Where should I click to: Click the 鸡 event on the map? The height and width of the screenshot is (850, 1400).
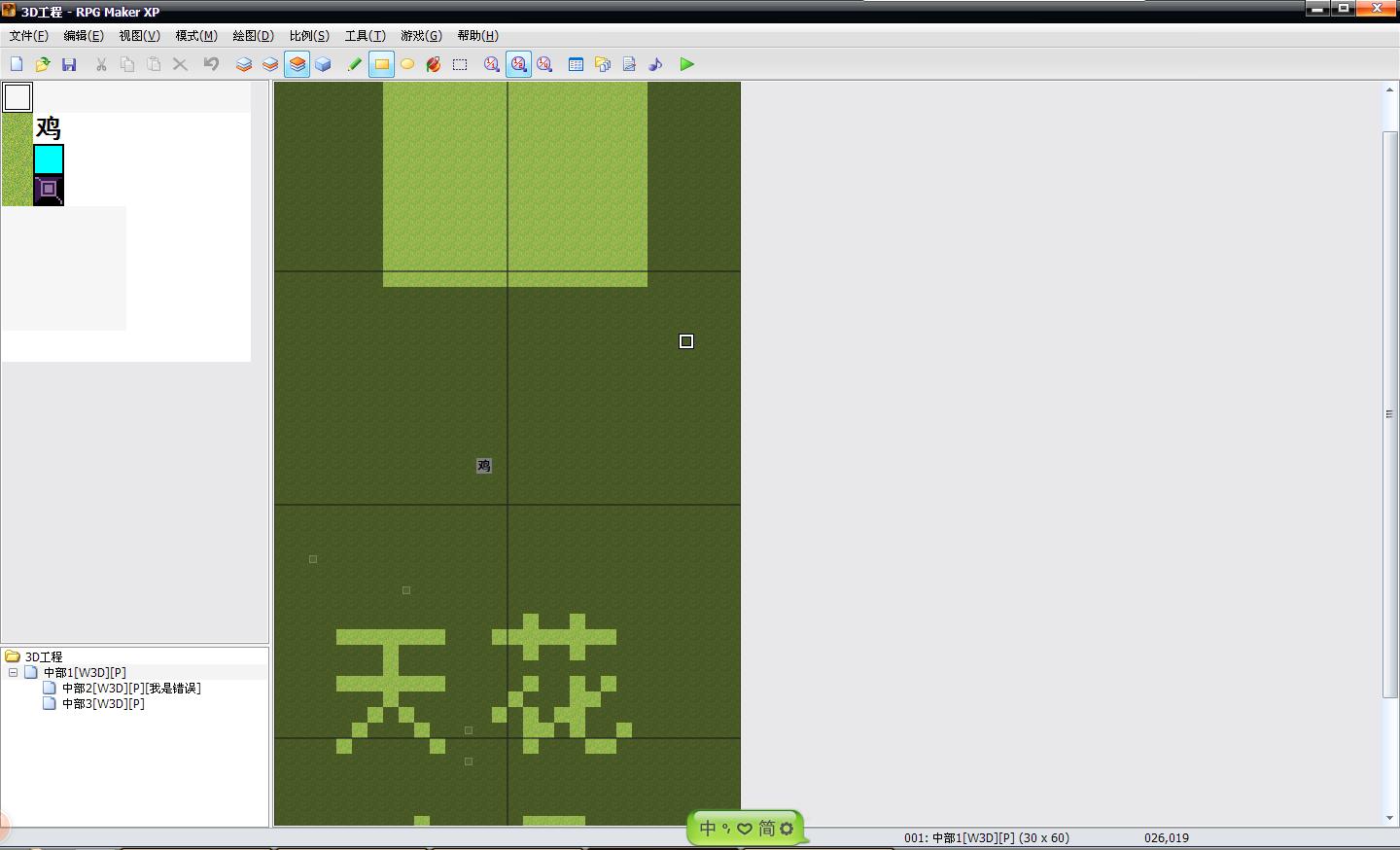pos(484,466)
